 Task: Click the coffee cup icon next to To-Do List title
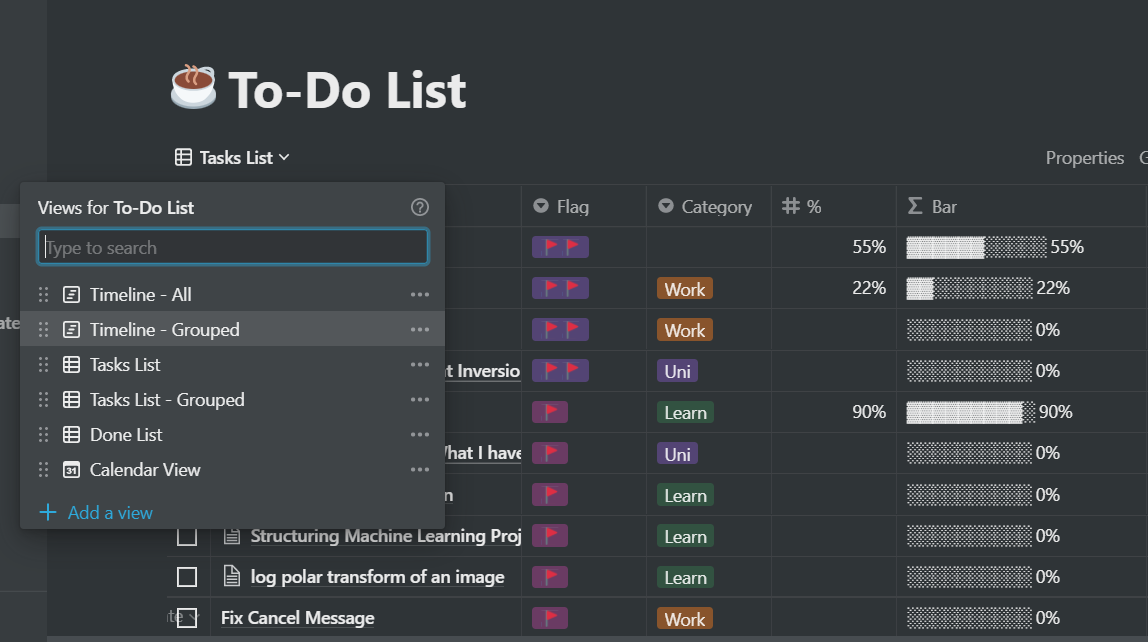[193, 88]
